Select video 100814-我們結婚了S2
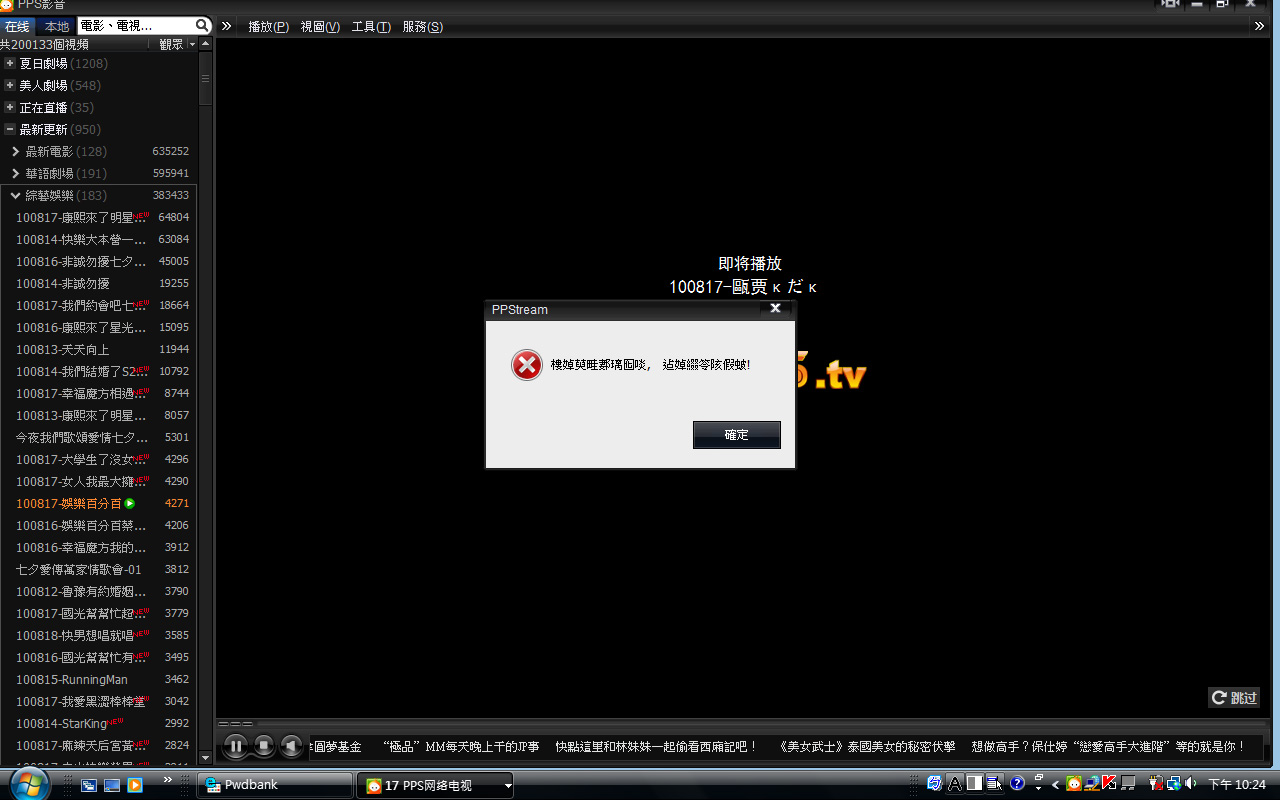The width and height of the screenshot is (1280, 800). pos(99,371)
